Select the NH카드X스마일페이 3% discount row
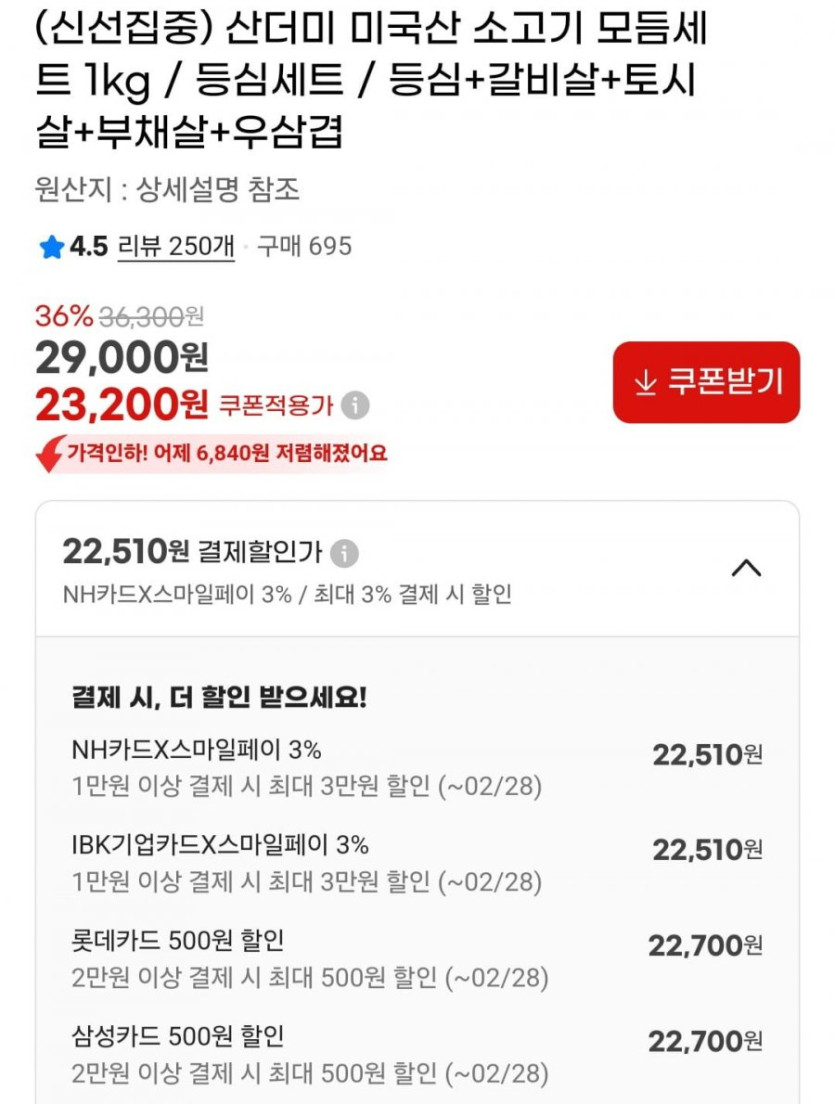835x1104 pixels. click(x=417, y=767)
